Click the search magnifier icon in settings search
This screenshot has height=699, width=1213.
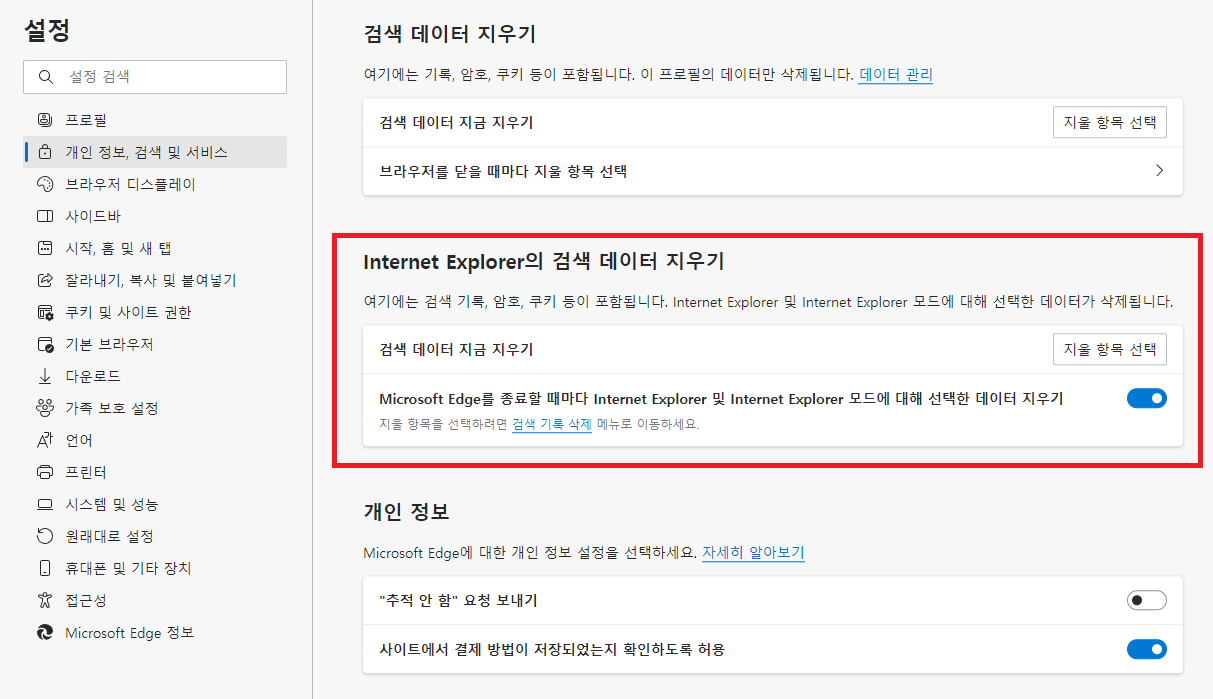click(x=45, y=76)
